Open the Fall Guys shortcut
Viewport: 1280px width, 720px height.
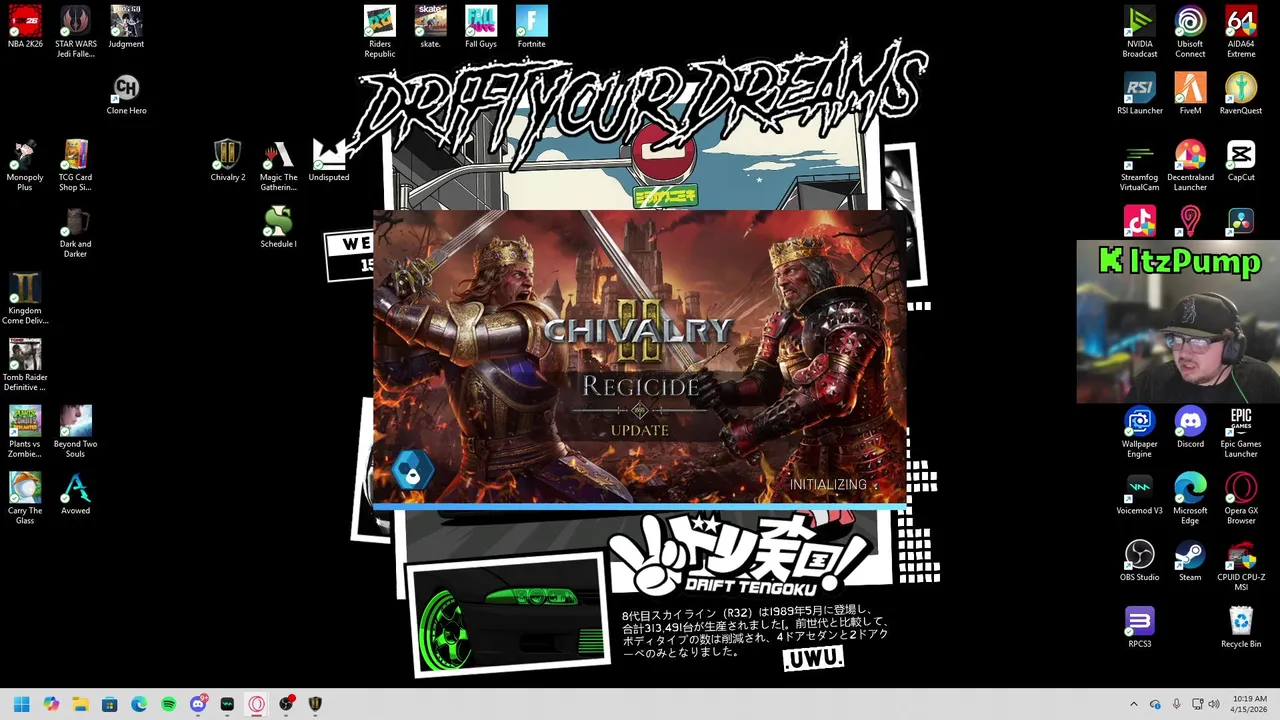(481, 27)
